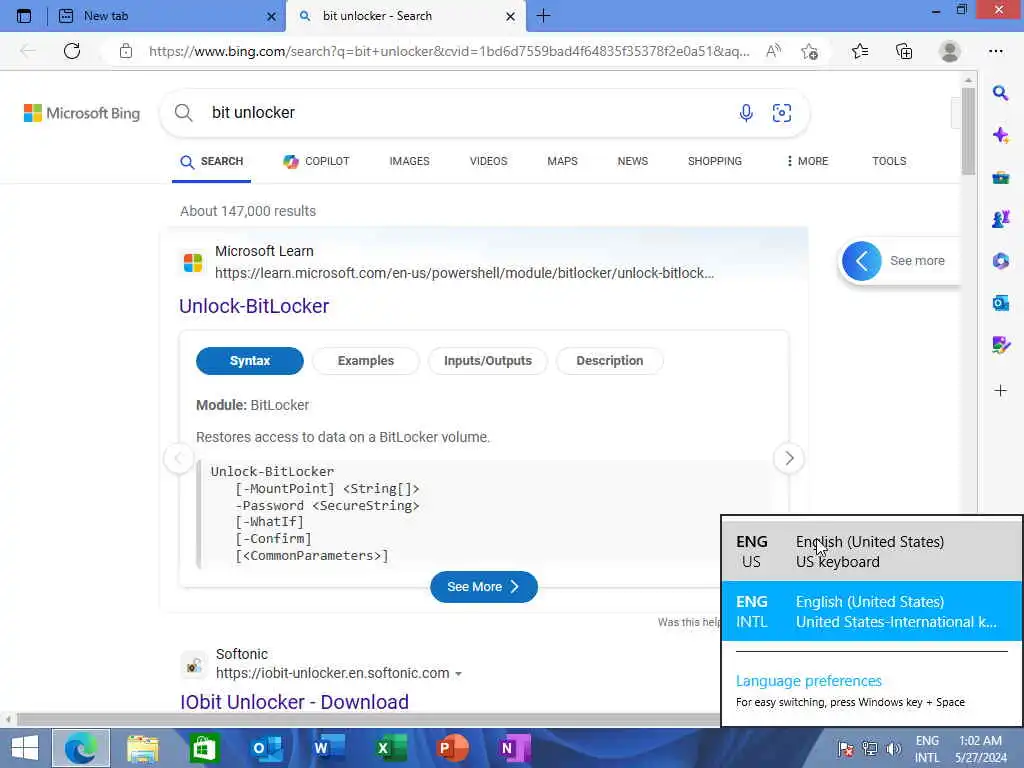
Task: Open File Explorer from taskbar
Action: point(142,748)
